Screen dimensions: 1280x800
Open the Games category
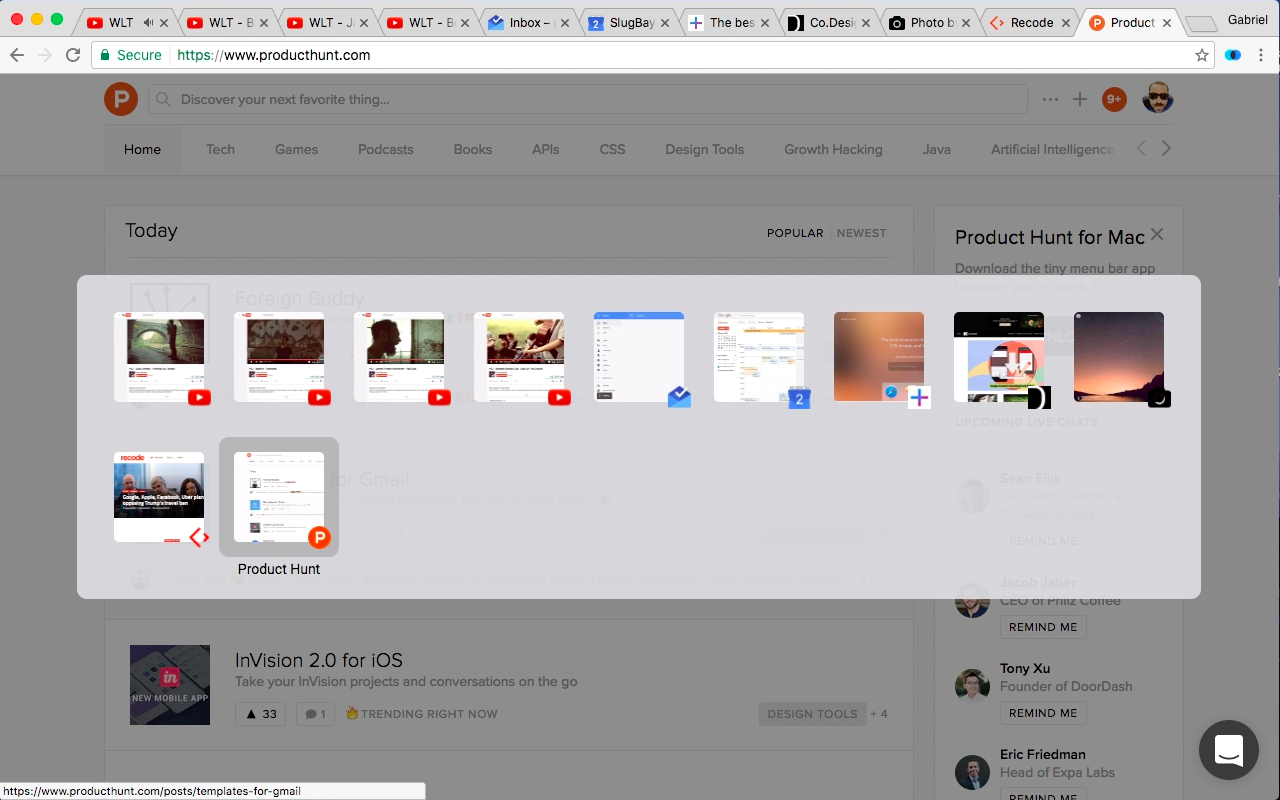pos(296,149)
